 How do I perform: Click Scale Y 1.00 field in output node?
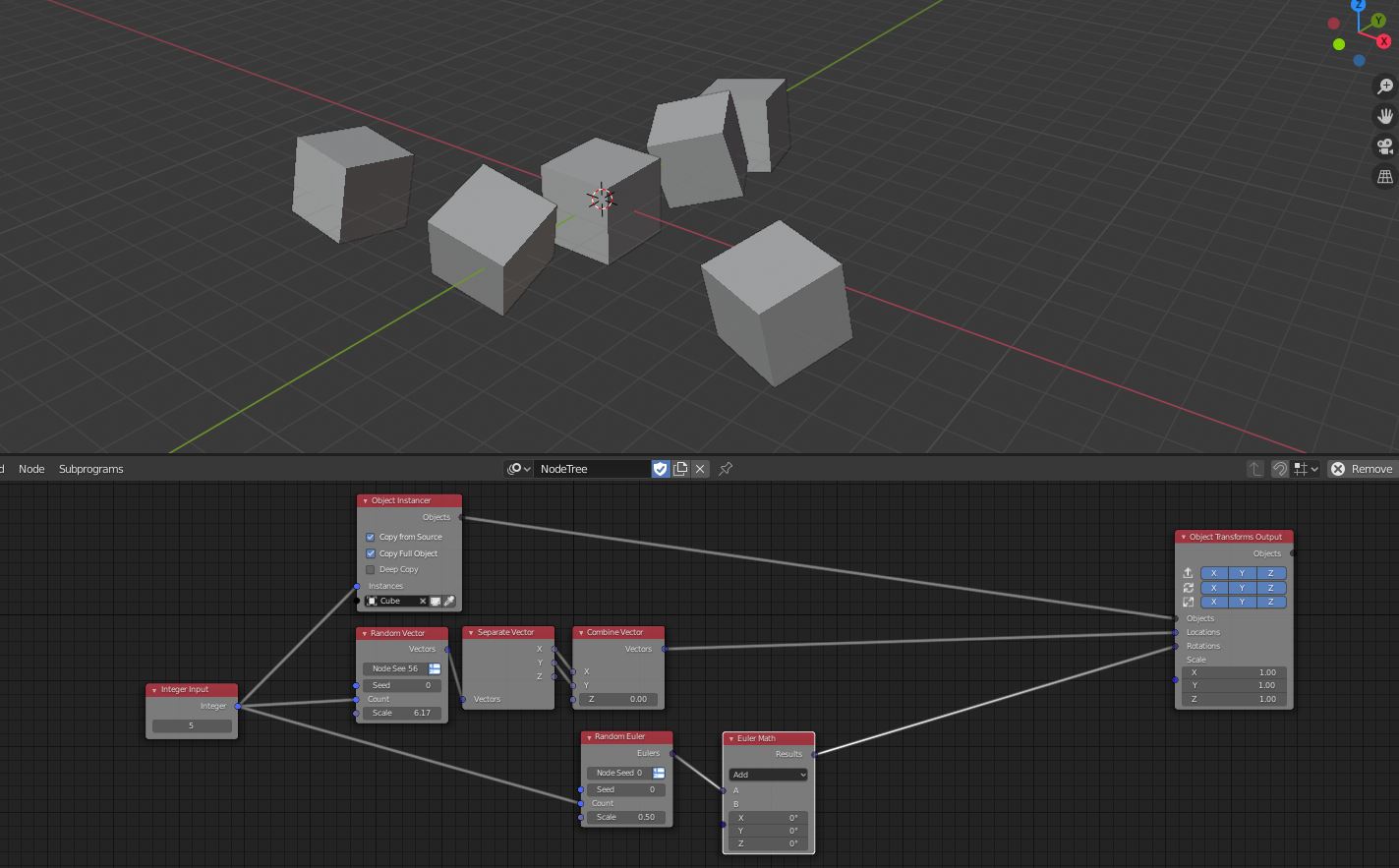1234,685
